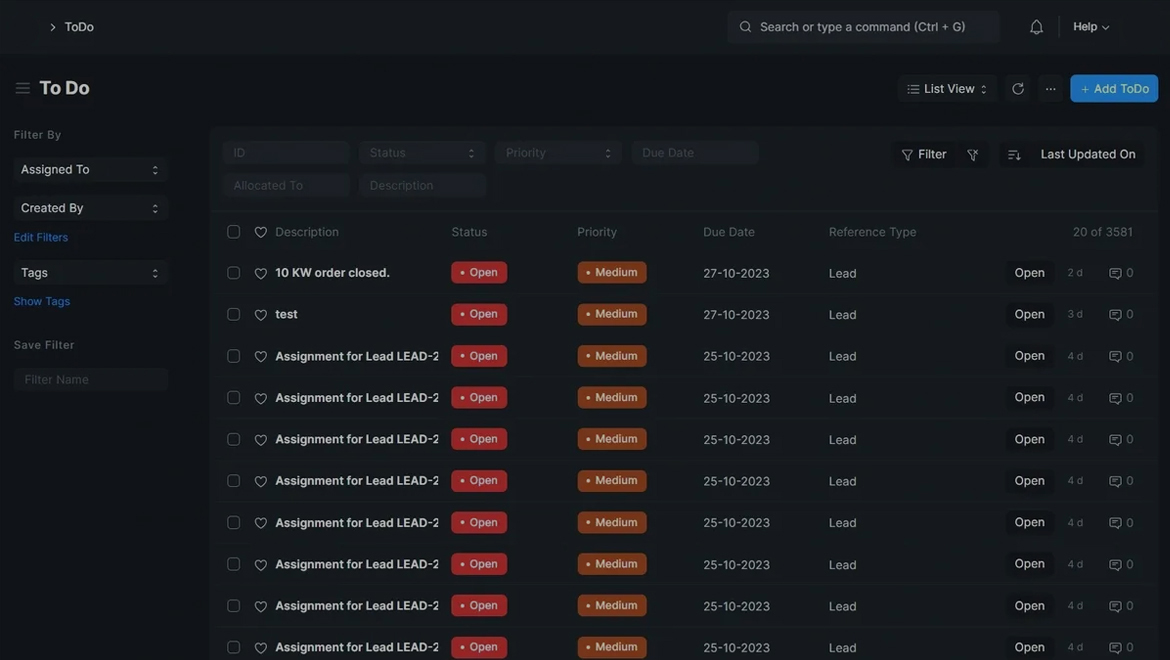Like the '10 KW order closed.' item
Viewport: 1170px width, 660px height.
[x=261, y=273]
